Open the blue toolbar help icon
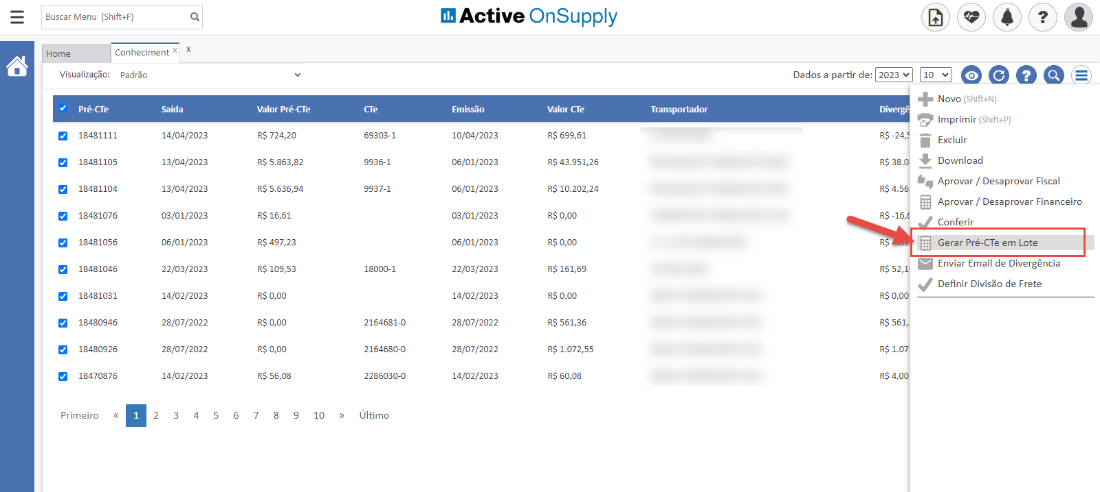Image resolution: width=1100 pixels, height=492 pixels. 1026,75
